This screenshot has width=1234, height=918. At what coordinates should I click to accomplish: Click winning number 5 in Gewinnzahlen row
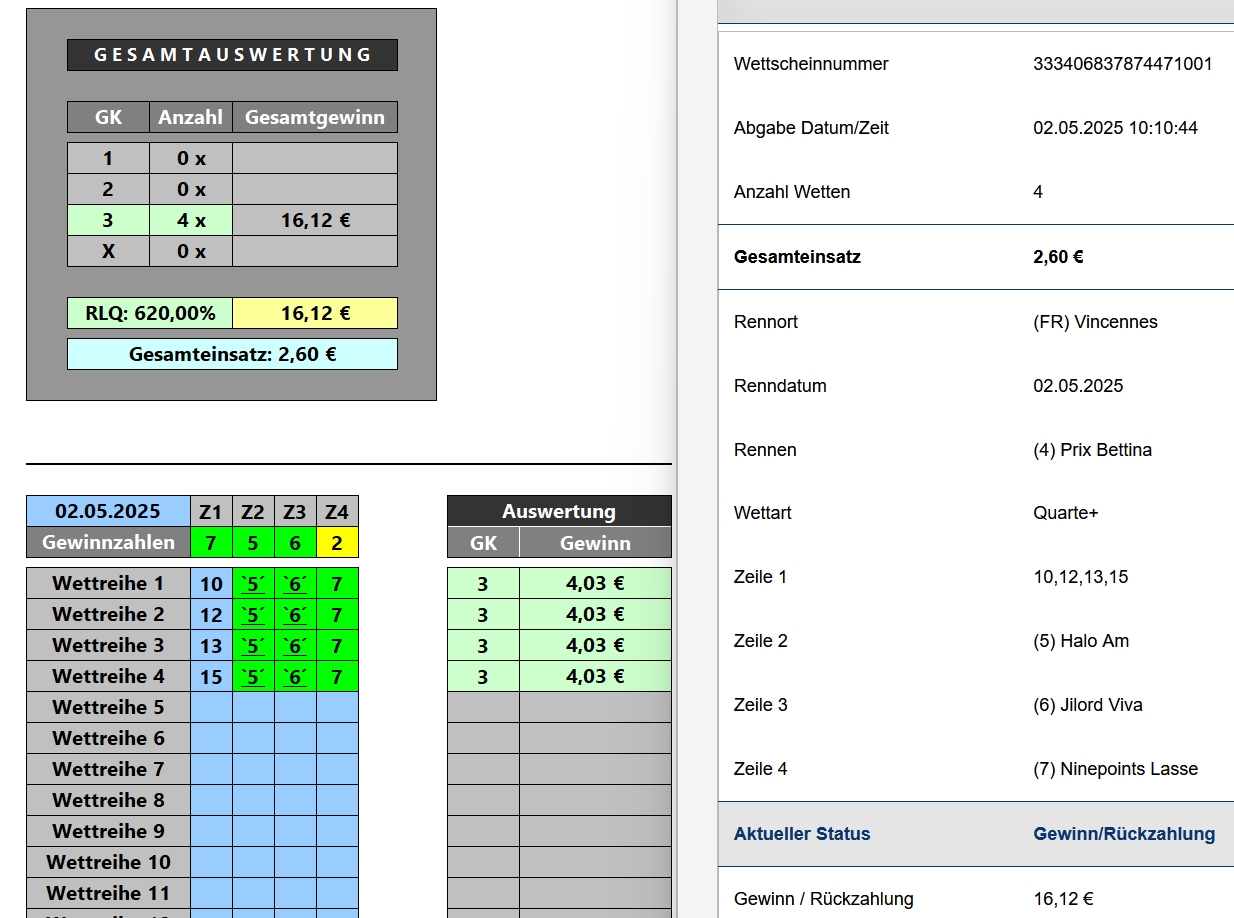tap(253, 542)
